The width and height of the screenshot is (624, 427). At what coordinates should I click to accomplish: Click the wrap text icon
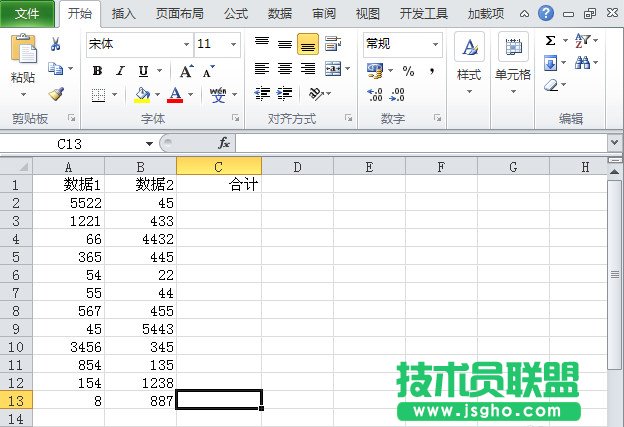coord(333,43)
